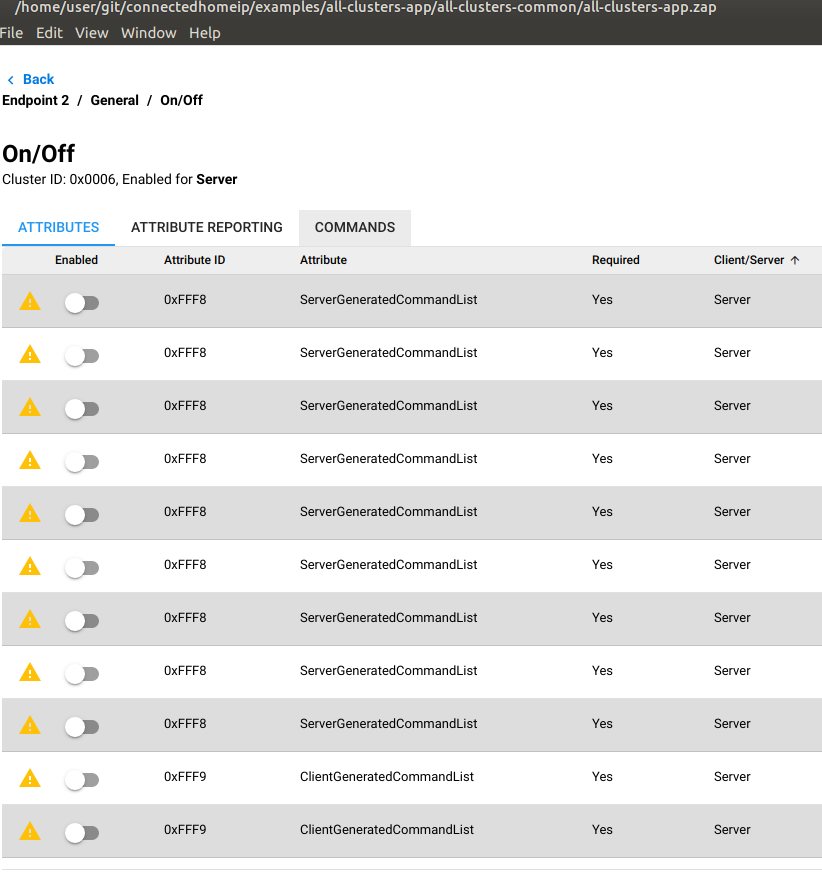The image size is (822, 880).
Task: Enable the first ClientGeneratedCommandList attribute
Action: (x=82, y=778)
